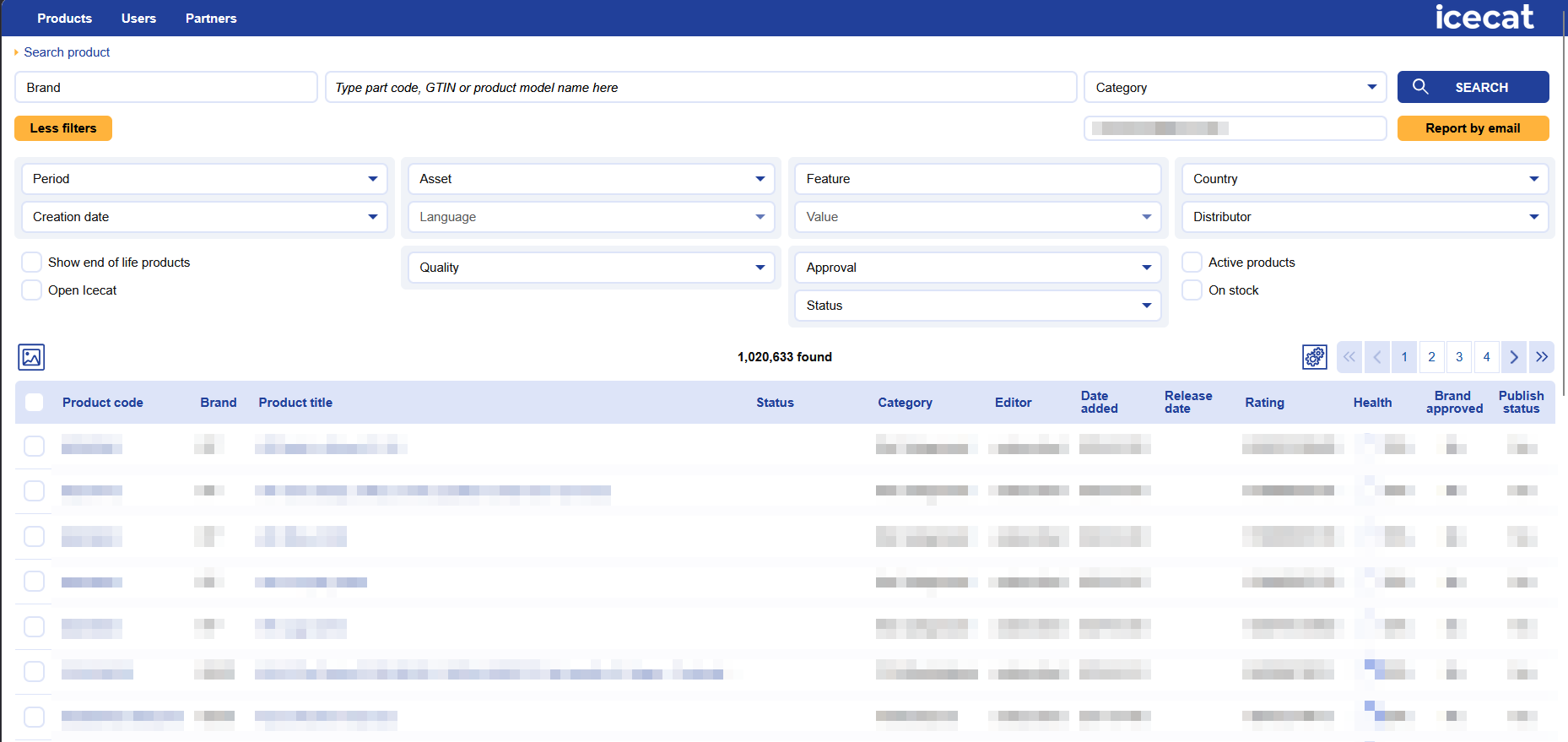This screenshot has width=1568, height=742.
Task: Click the Less filters button
Action: coord(63,128)
